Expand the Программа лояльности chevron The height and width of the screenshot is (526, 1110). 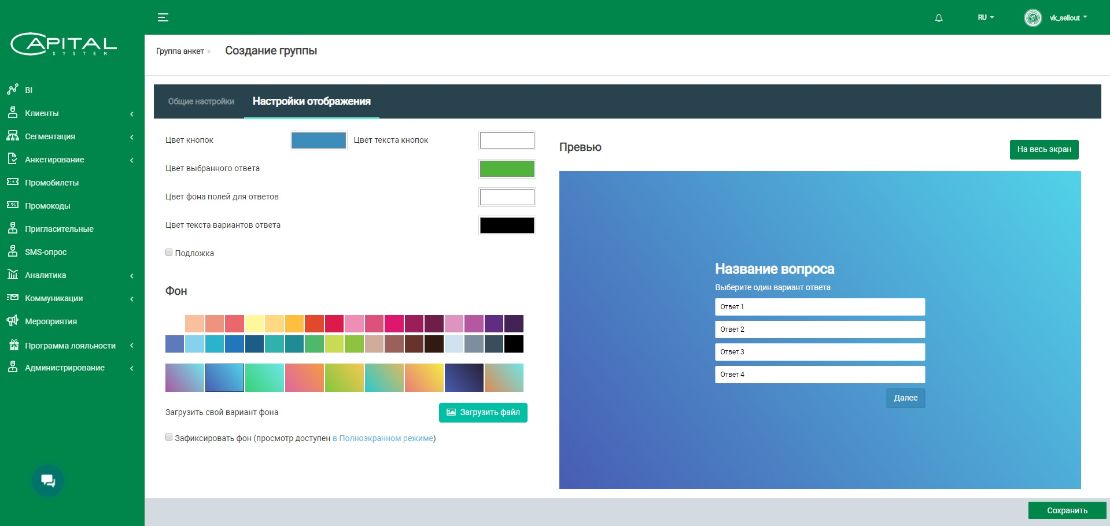point(132,345)
